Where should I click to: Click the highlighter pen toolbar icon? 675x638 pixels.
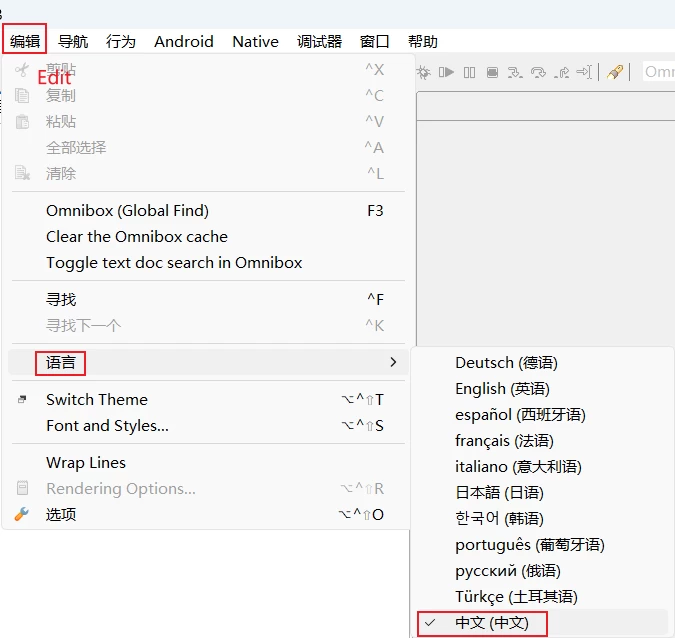click(616, 72)
